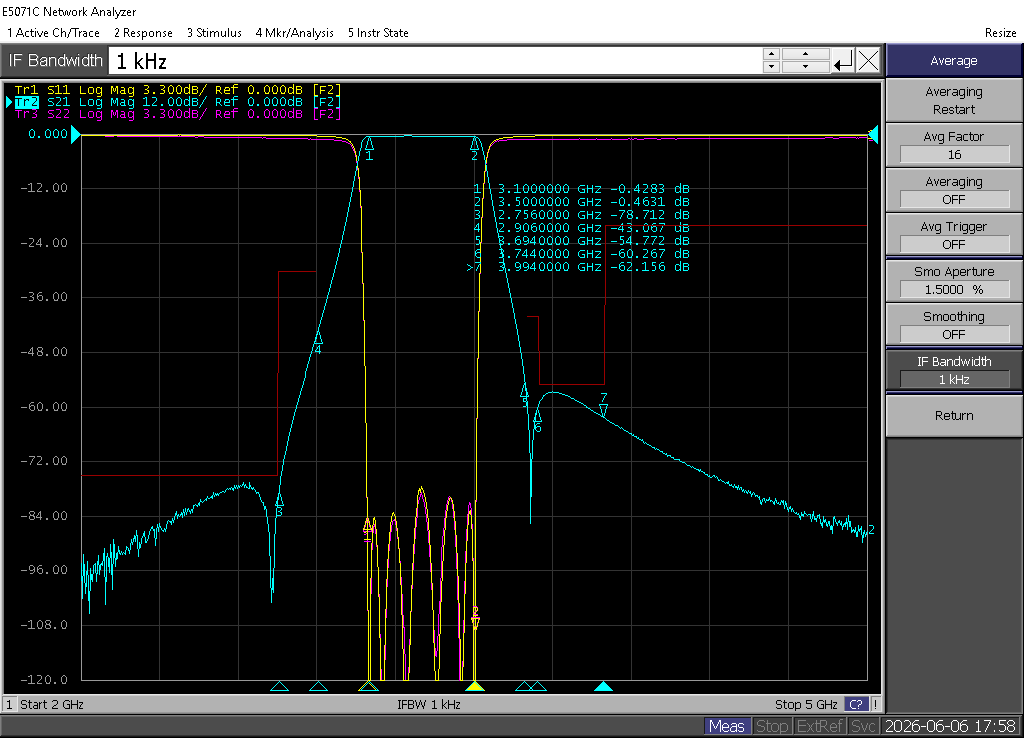The width and height of the screenshot is (1024, 738).
Task: Click right reference position triangle on graph edge
Action: point(873,135)
